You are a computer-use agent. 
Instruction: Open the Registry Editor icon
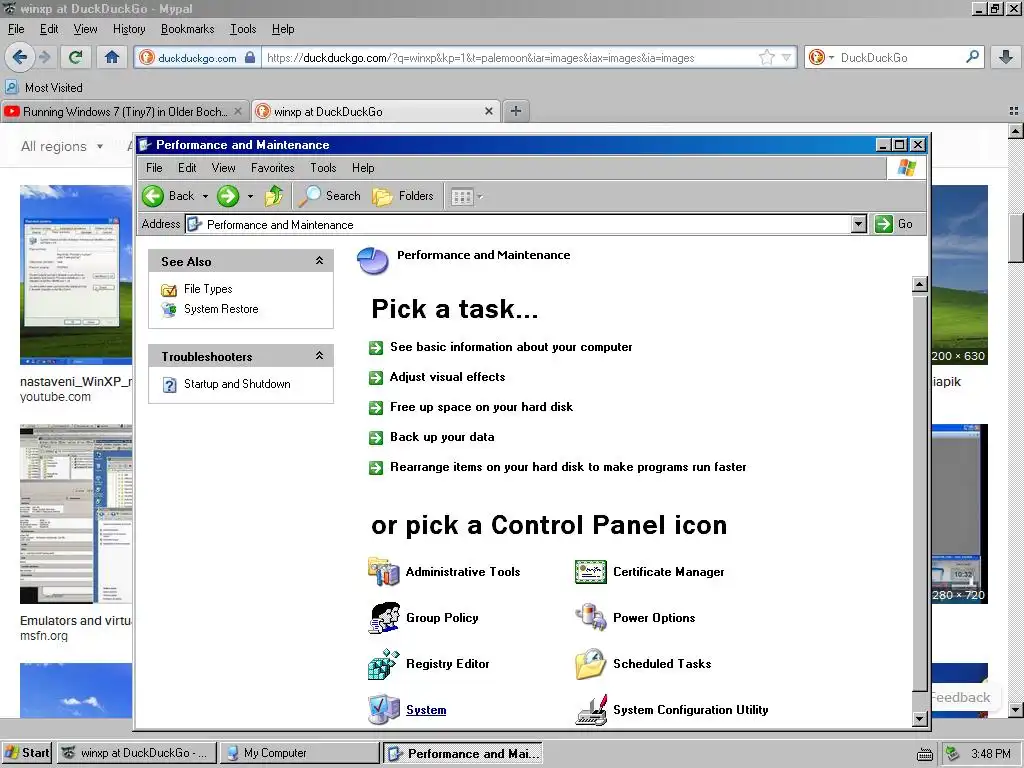383,664
